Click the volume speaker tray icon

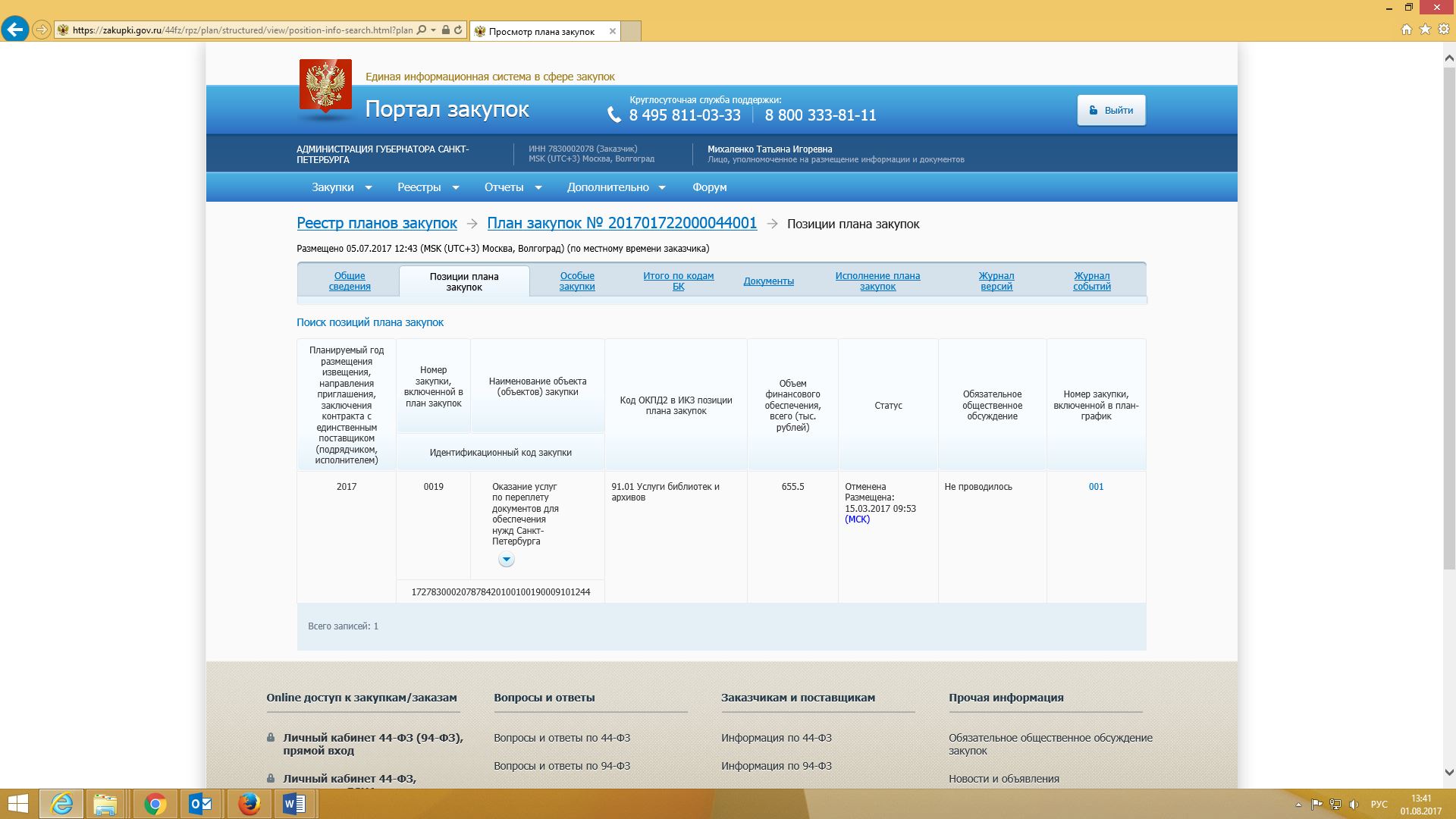tap(1354, 804)
